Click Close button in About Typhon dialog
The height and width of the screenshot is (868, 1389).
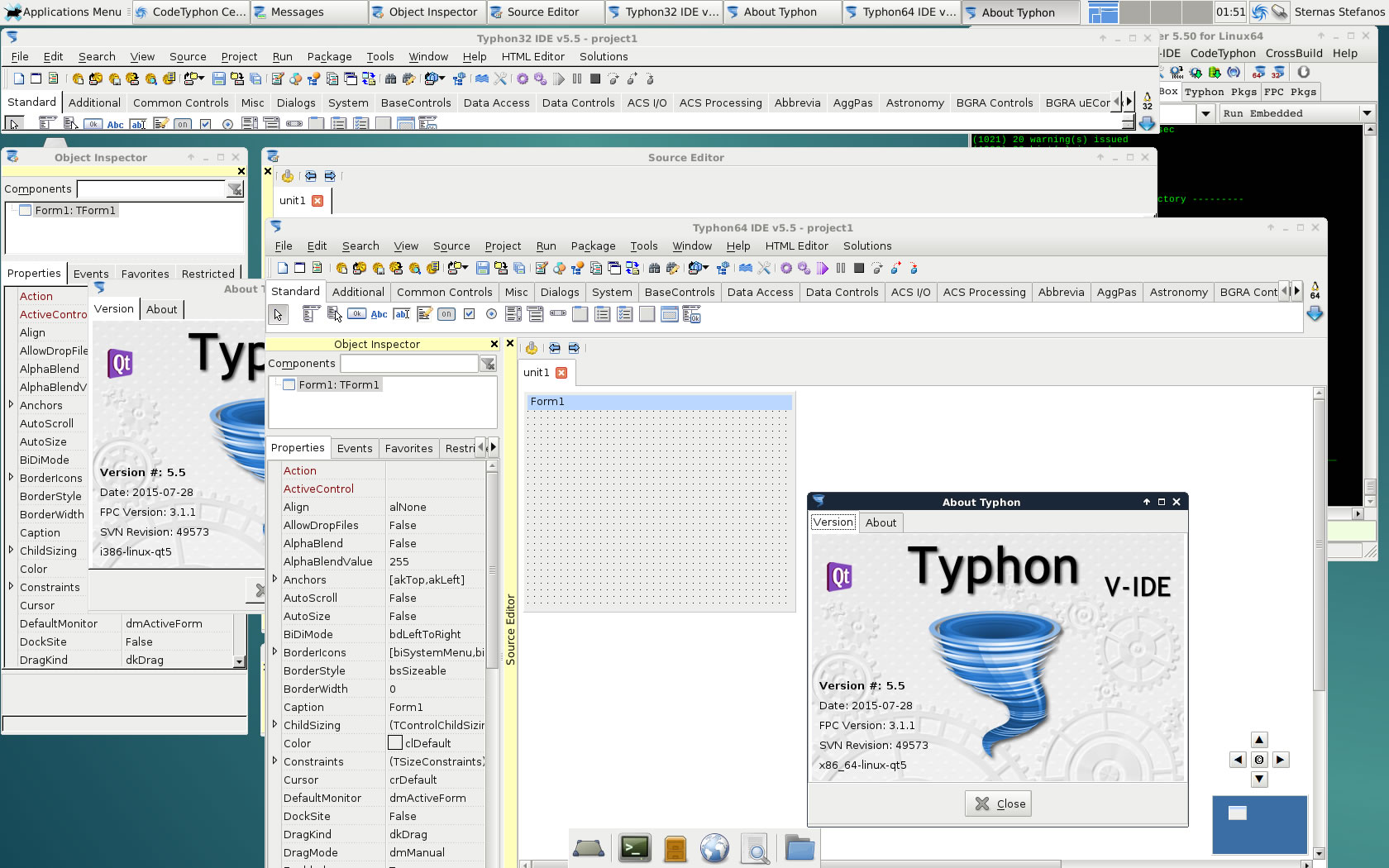click(998, 804)
